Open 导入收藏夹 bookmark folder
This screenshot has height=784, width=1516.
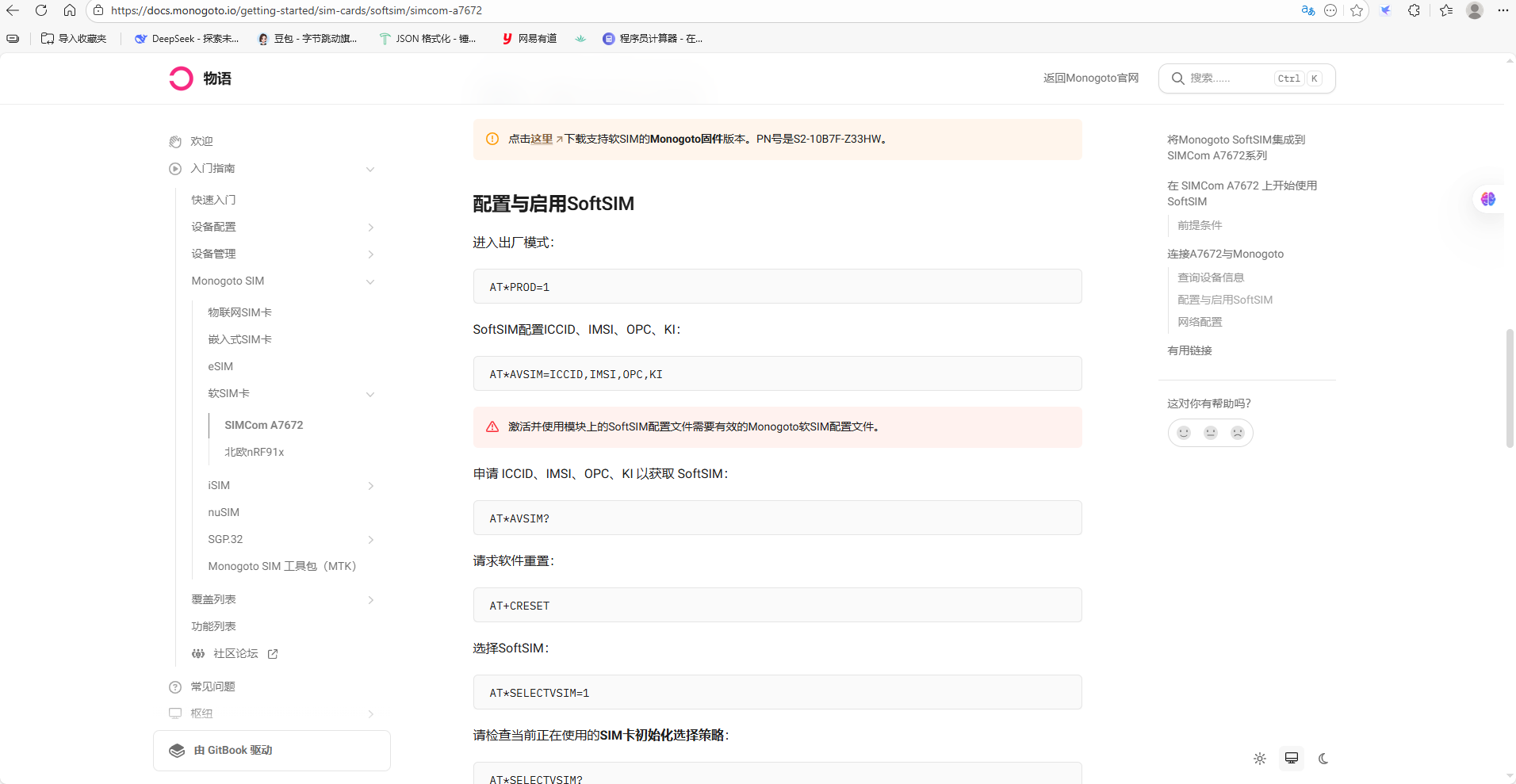coord(74,38)
